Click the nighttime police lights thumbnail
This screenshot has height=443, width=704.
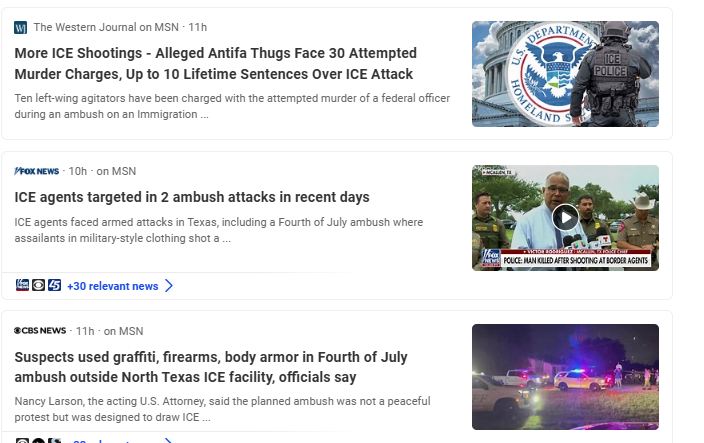[565, 377]
